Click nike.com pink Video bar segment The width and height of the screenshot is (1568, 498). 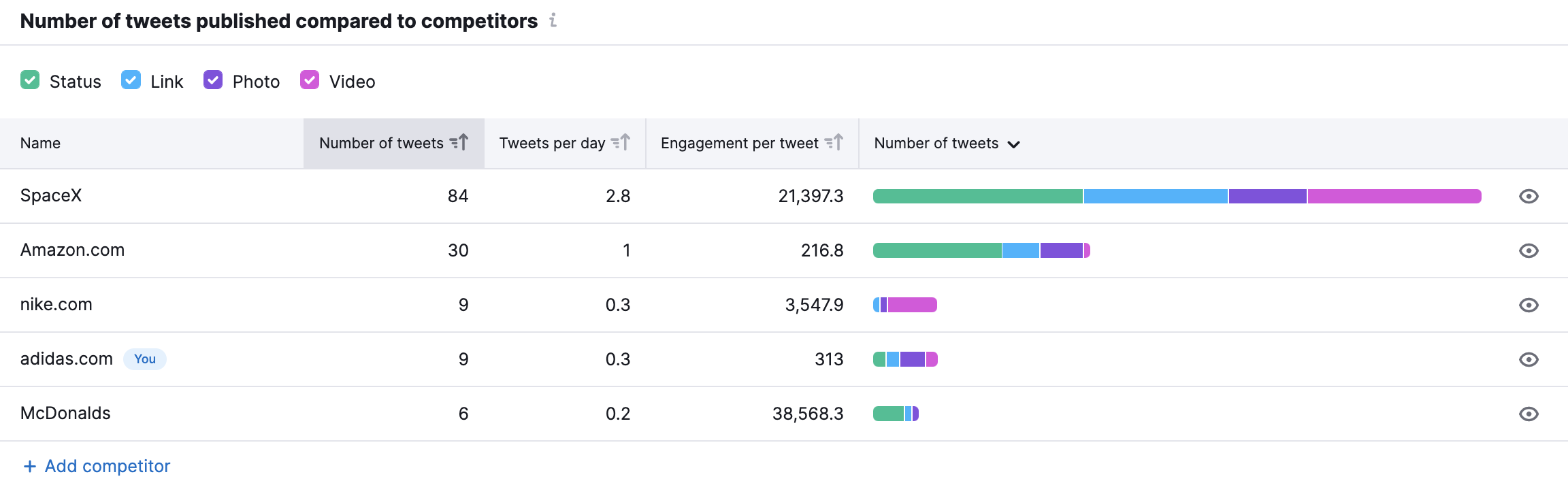click(x=913, y=305)
